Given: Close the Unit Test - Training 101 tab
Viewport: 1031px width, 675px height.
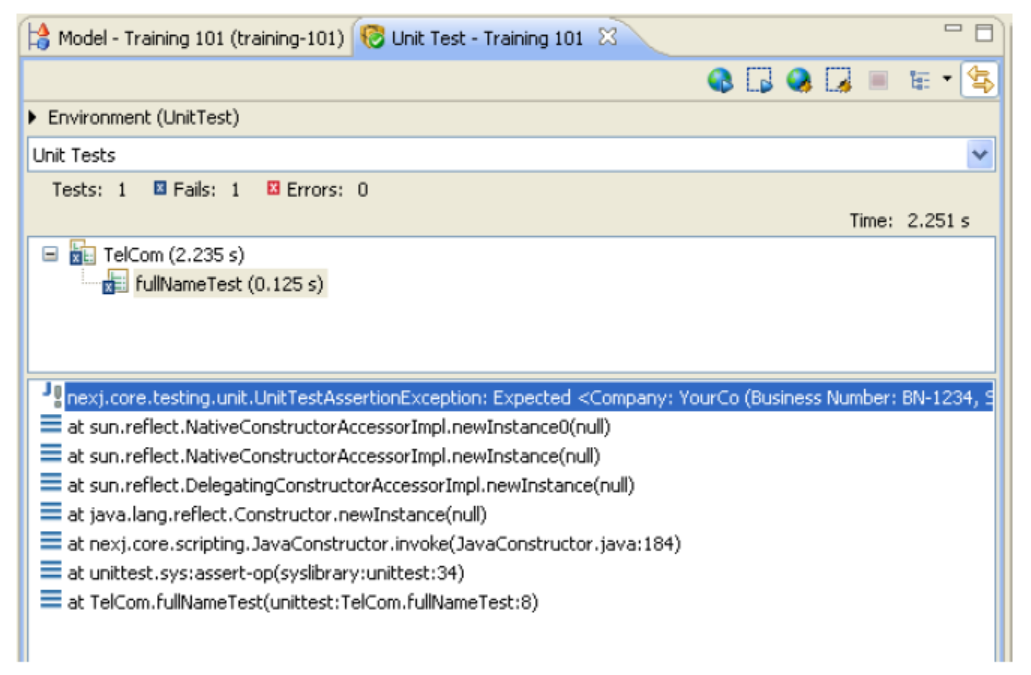Looking at the screenshot, I should [x=607, y=38].
